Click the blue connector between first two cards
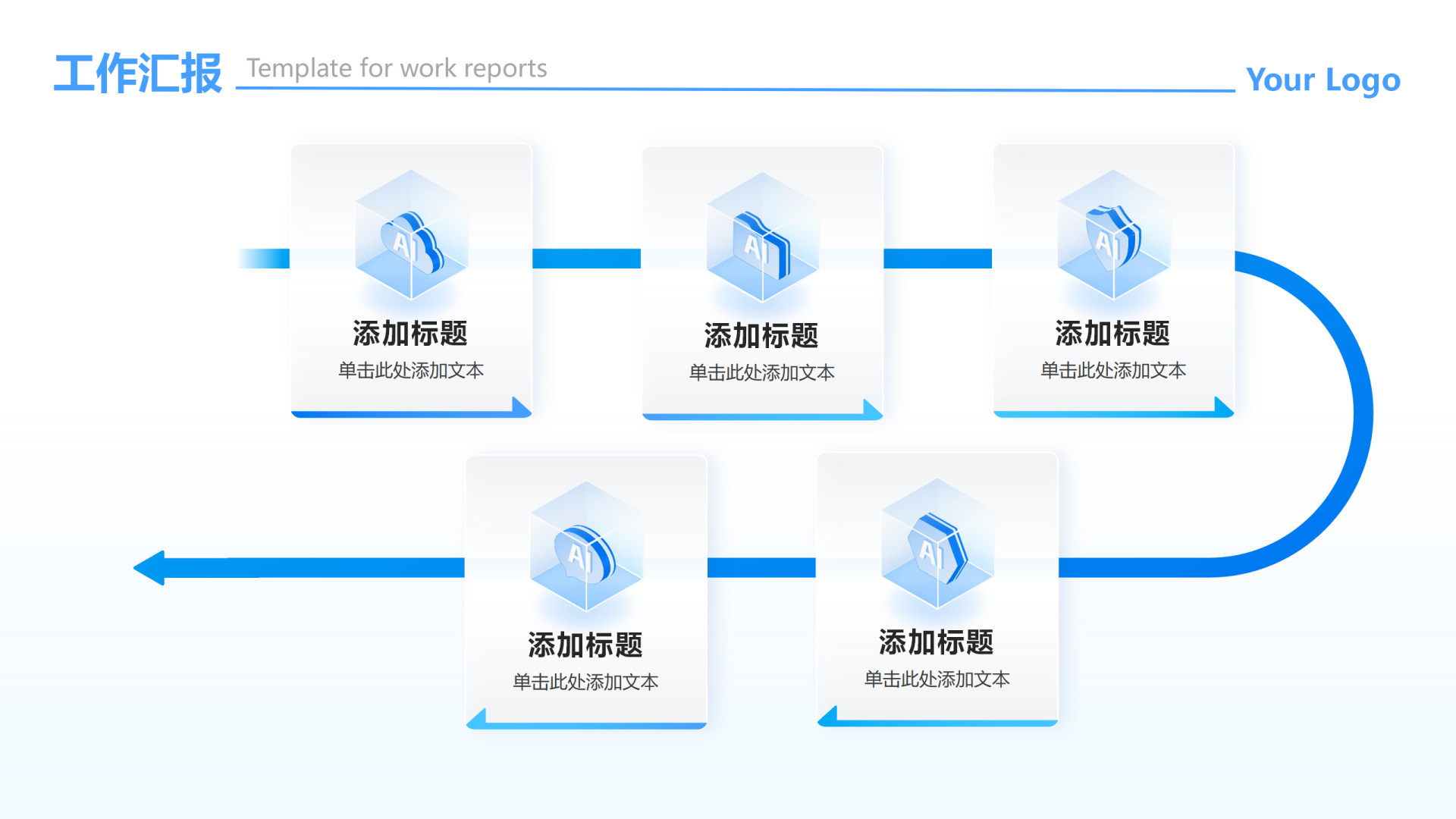 586,259
